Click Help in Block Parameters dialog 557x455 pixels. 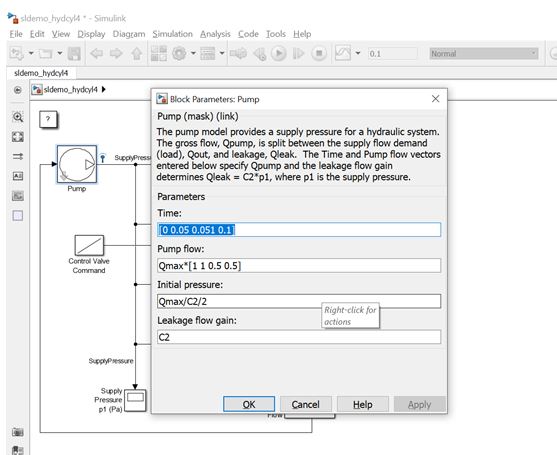pos(363,404)
